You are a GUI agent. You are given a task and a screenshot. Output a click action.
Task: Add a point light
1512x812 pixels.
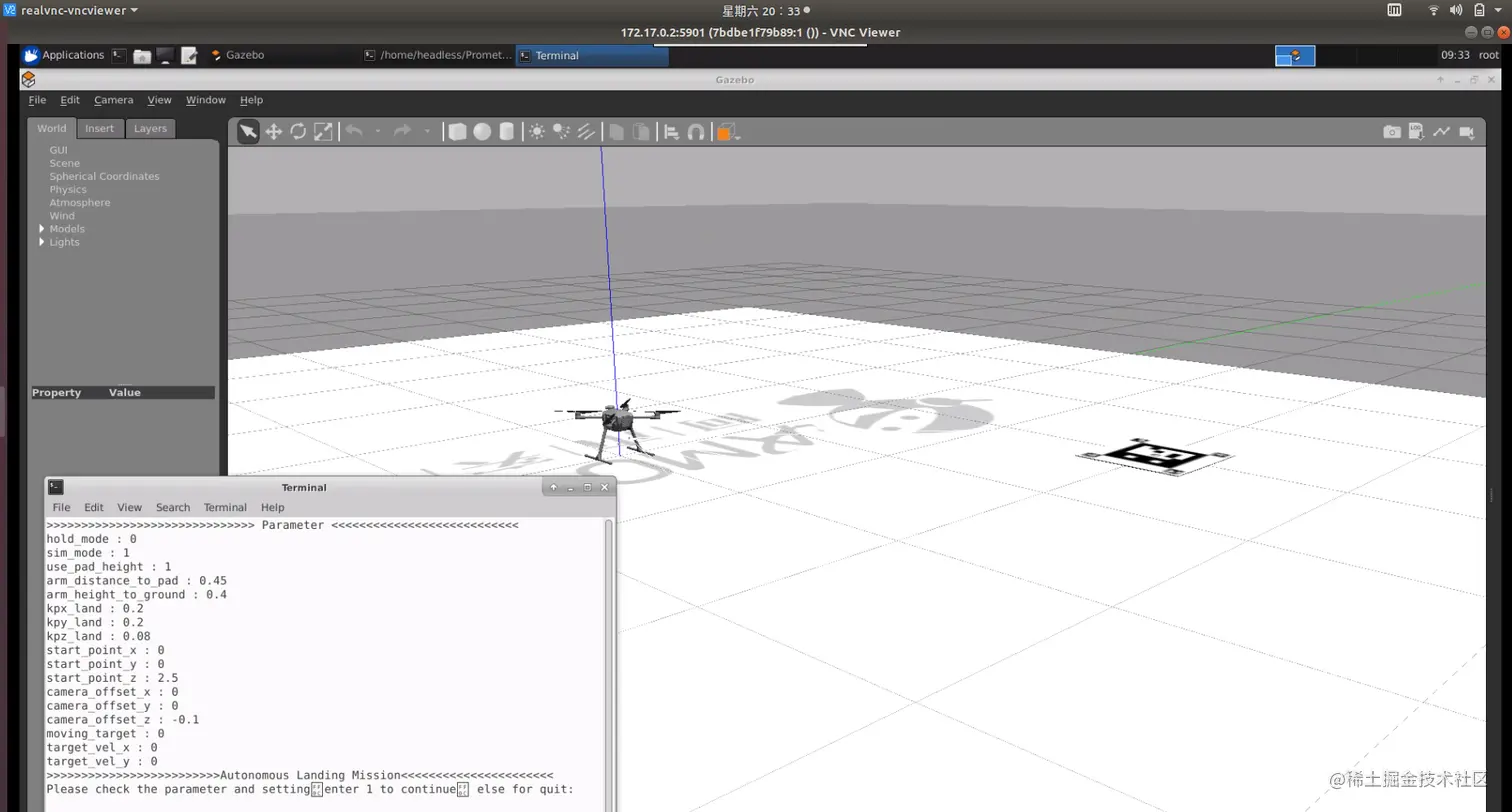[x=537, y=131]
